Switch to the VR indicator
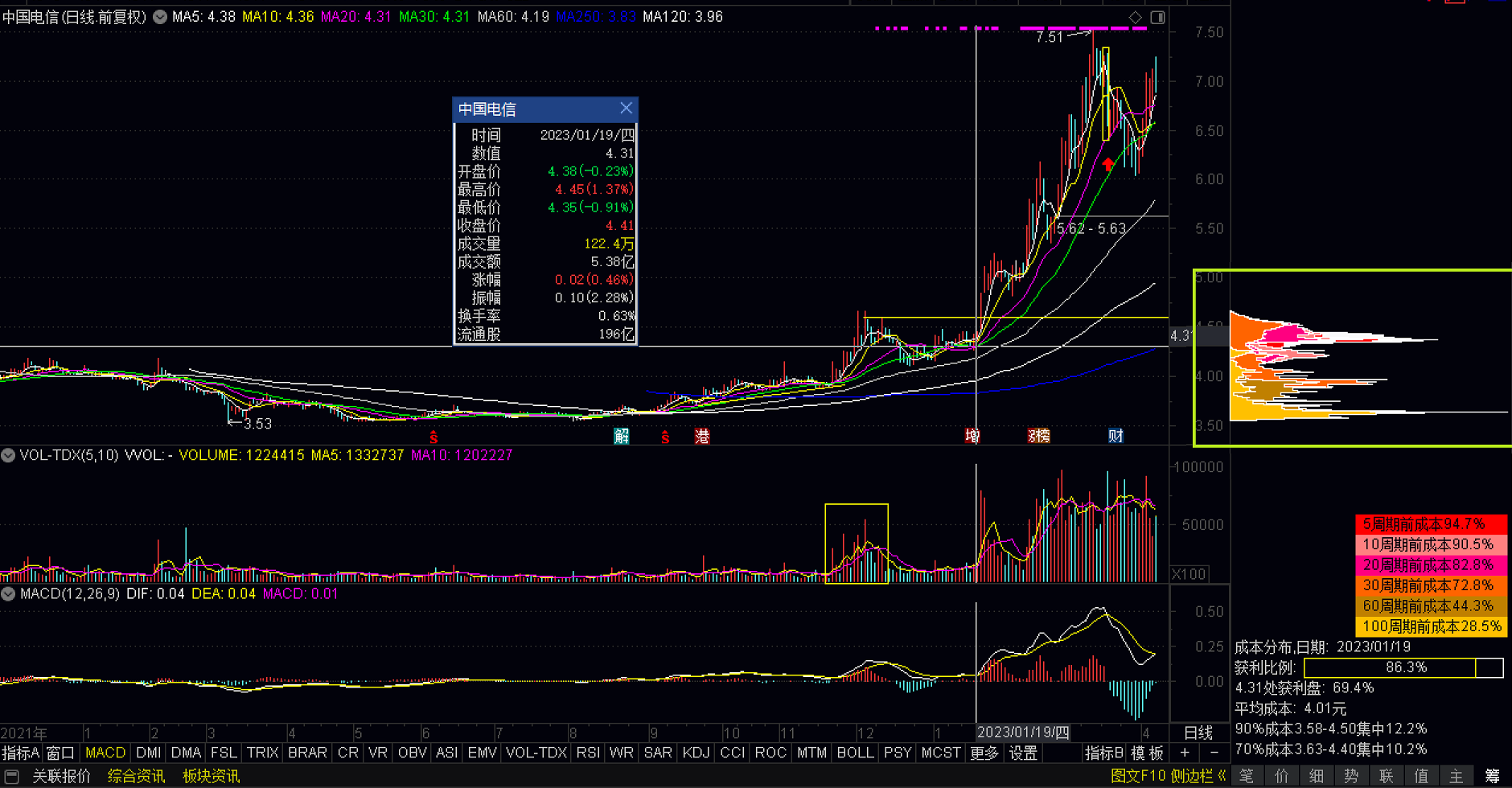1512x788 pixels. [x=377, y=753]
